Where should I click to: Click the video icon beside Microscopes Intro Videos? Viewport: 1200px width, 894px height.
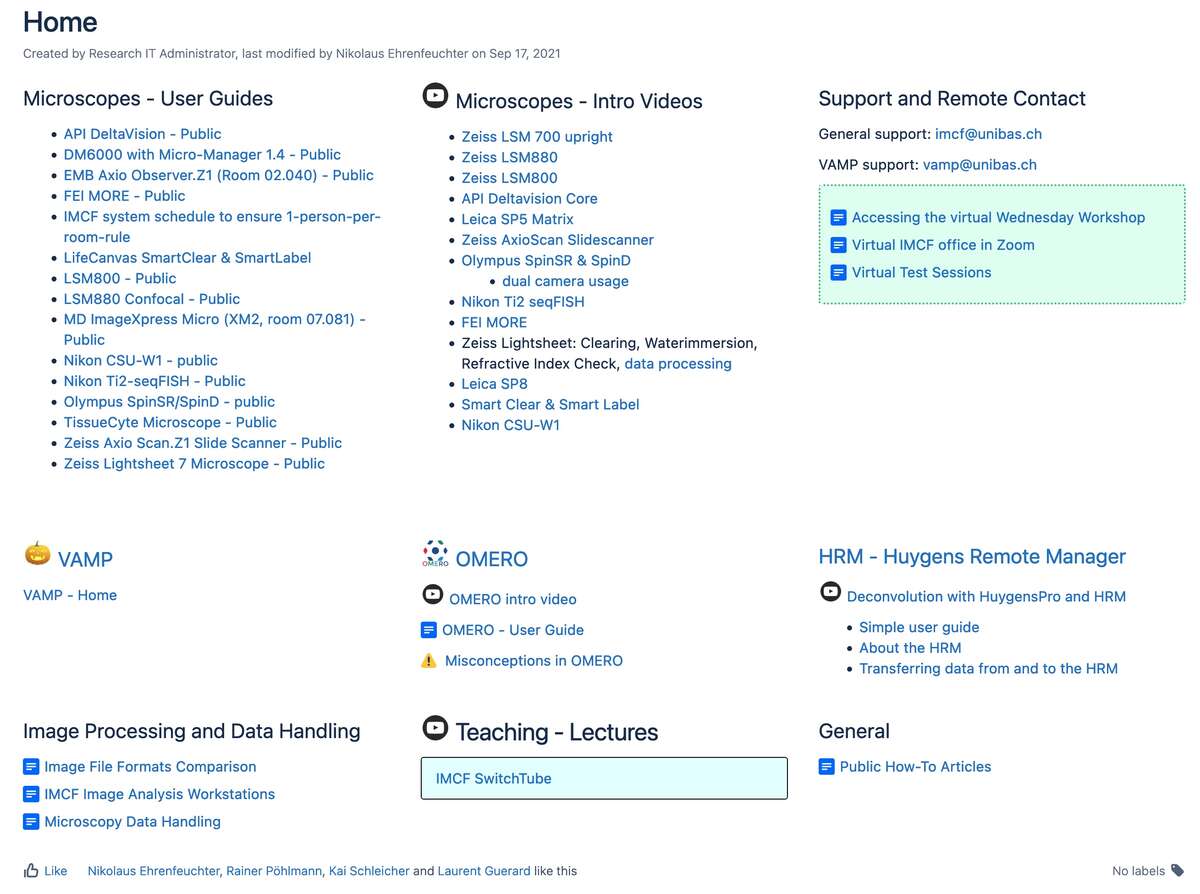(x=435, y=96)
